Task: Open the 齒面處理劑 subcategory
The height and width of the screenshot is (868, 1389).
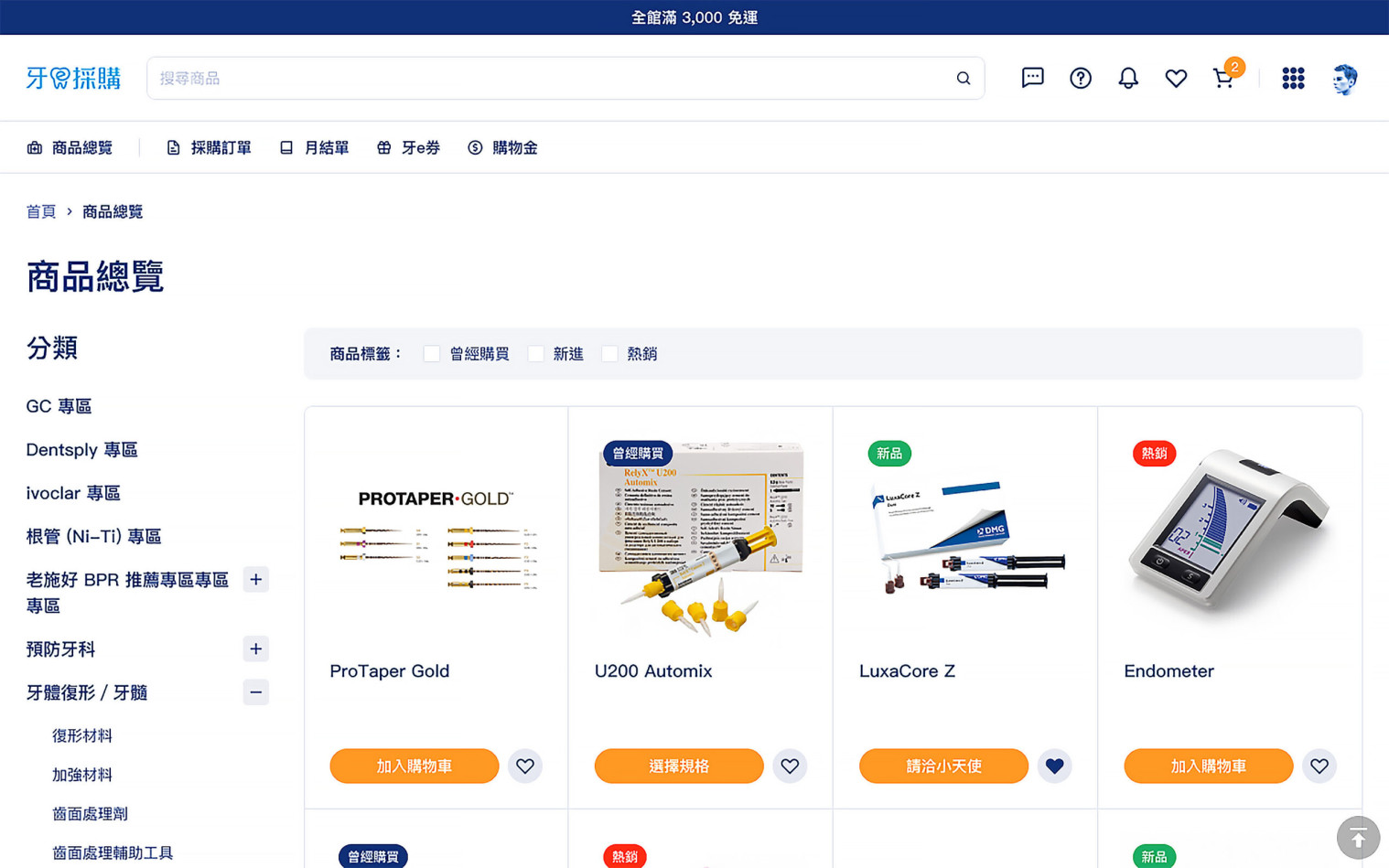Action: 90,813
